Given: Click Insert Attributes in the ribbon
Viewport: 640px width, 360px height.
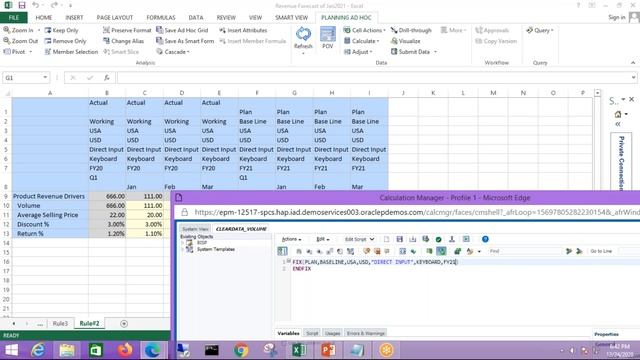Looking at the screenshot, I should point(243,30).
